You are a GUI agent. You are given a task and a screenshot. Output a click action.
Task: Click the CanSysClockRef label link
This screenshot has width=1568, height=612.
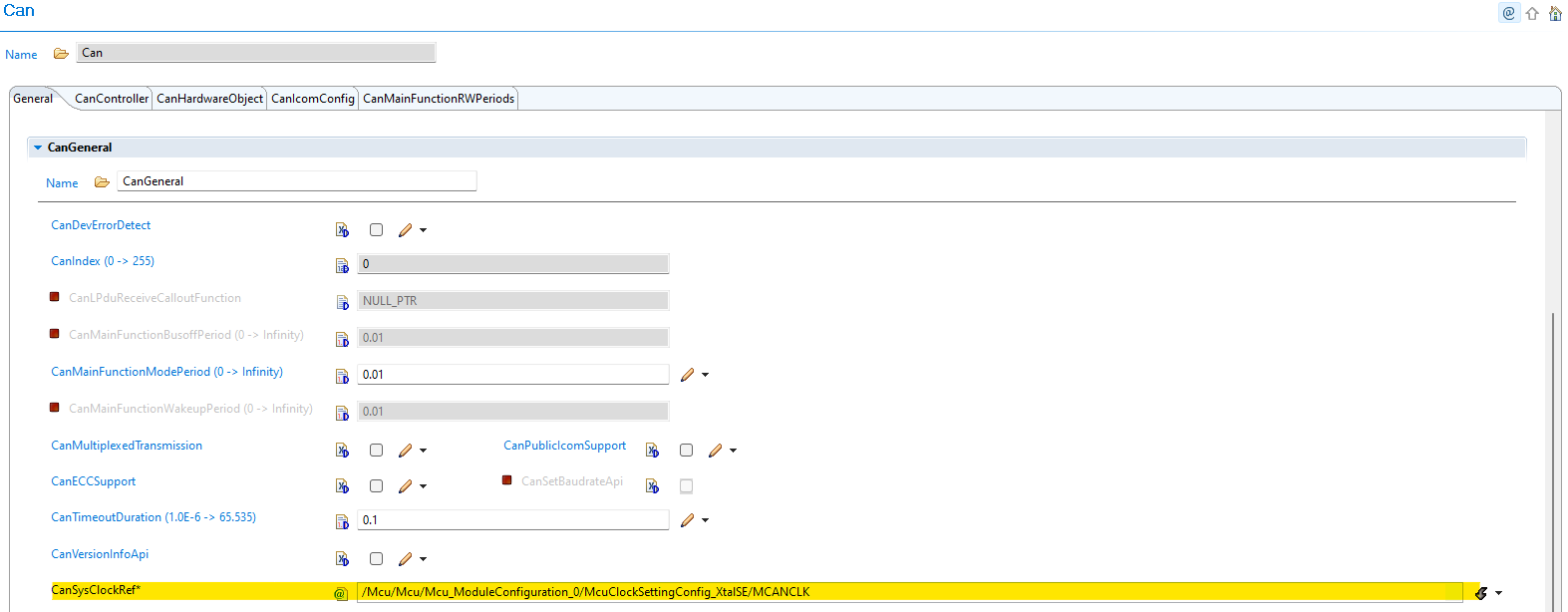pyautogui.click(x=95, y=590)
